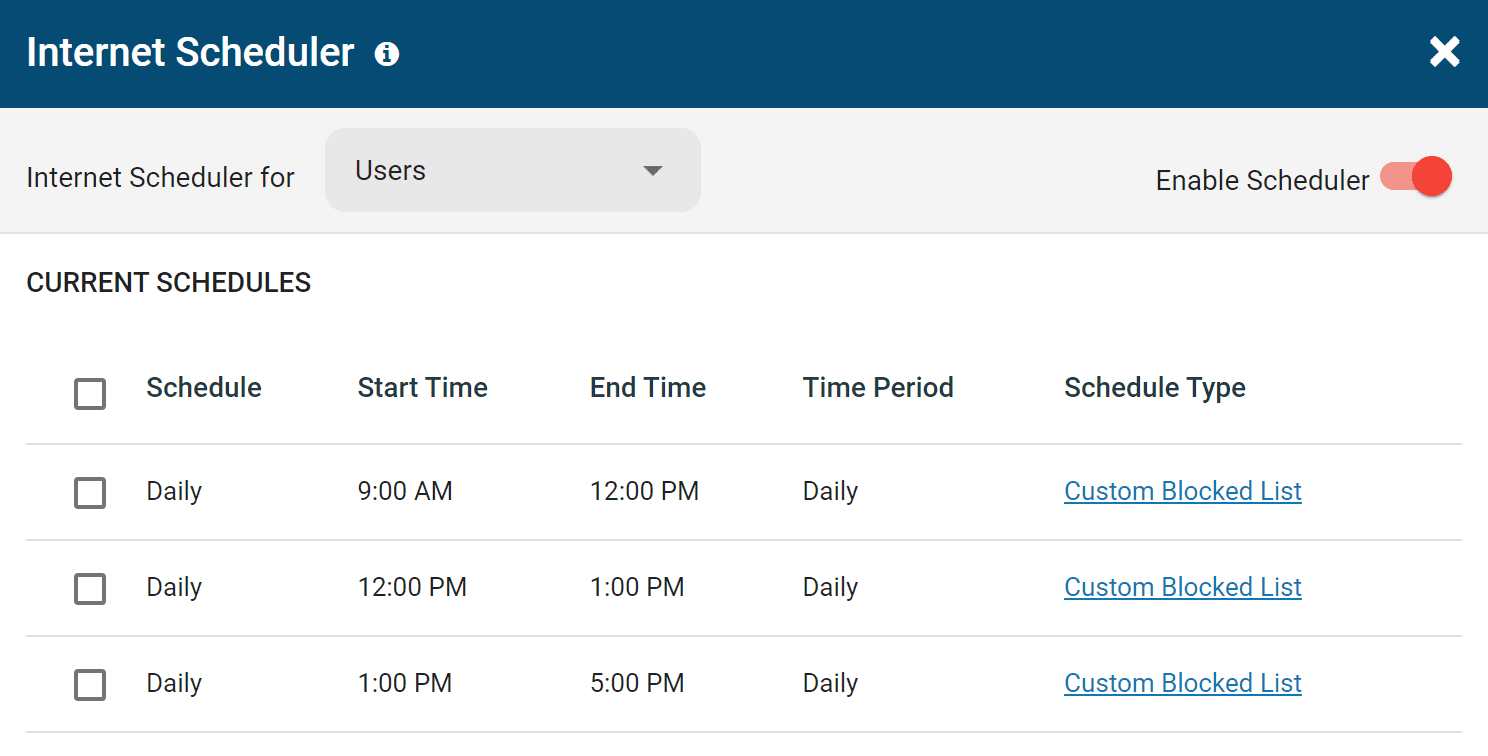Viewport: 1488px width, 756px height.
Task: Select the 9:00 AM schedule checkbox
Action: pyautogui.click(x=89, y=492)
